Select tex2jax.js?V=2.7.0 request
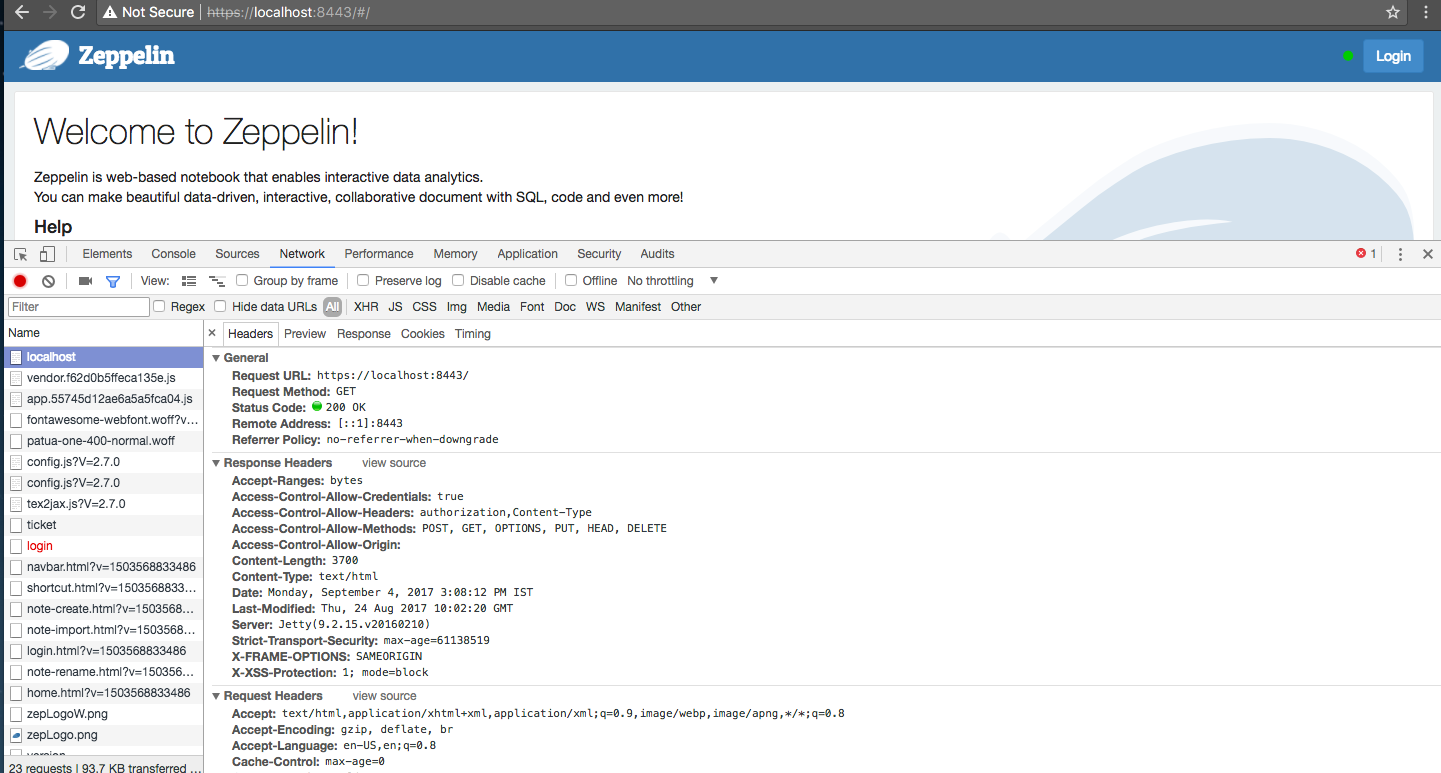 (x=104, y=504)
